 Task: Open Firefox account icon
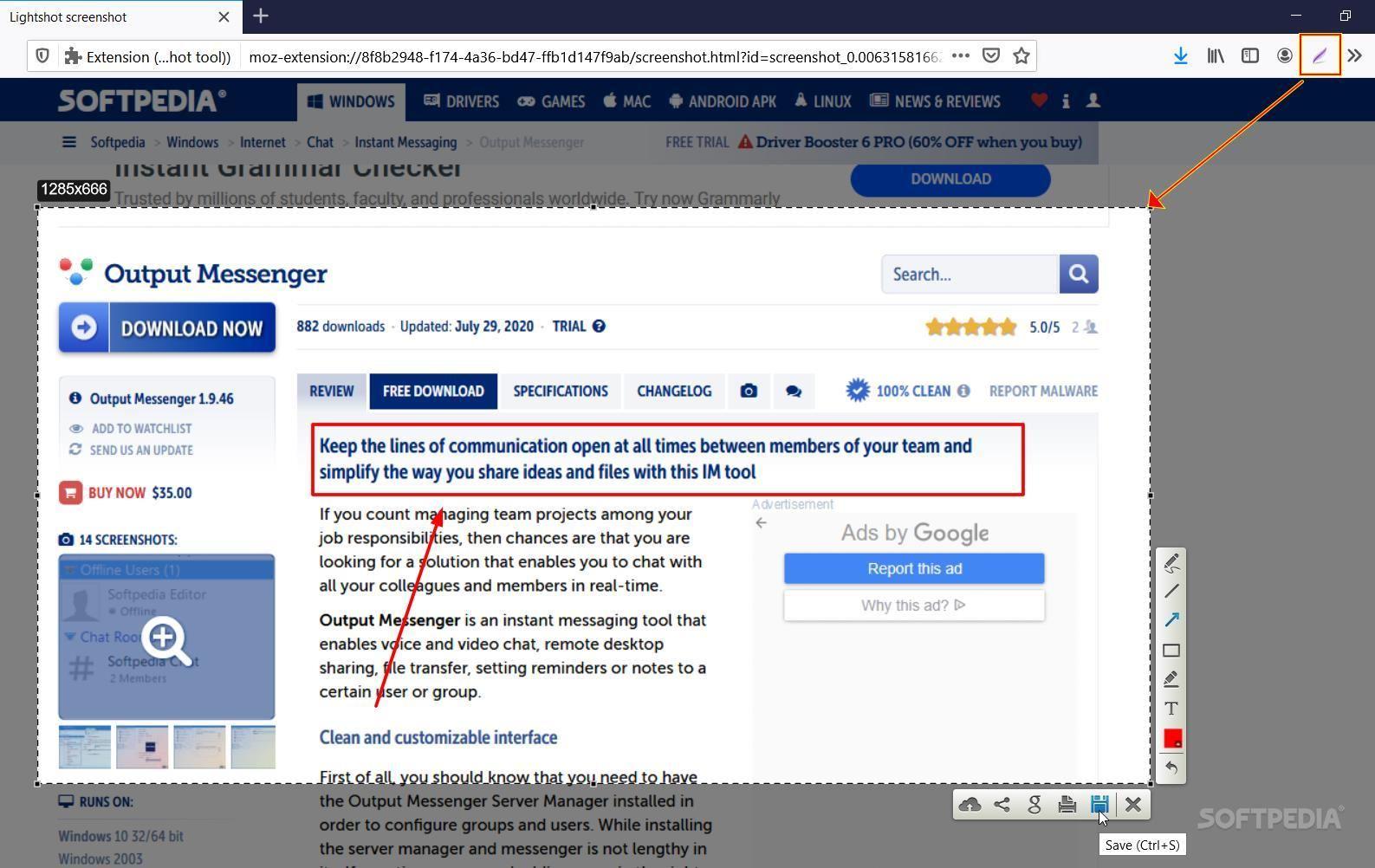click(1285, 55)
